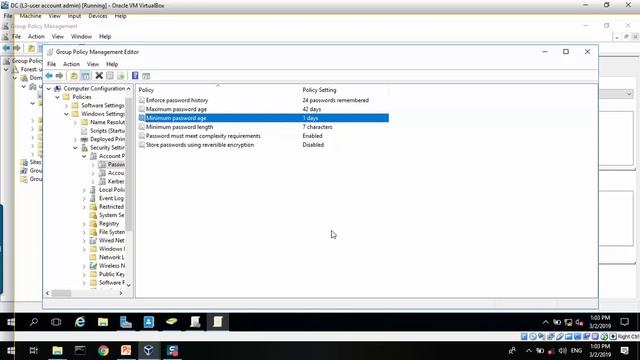Select Deployed Printers in the tree

pyautogui.click(x=107, y=139)
